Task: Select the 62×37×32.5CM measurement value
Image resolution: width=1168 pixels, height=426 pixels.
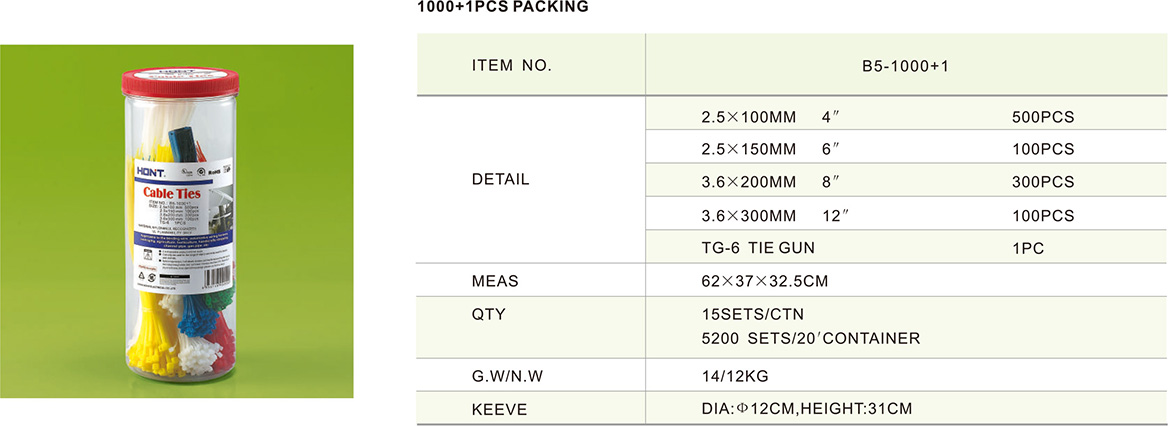Action: [x=765, y=281]
